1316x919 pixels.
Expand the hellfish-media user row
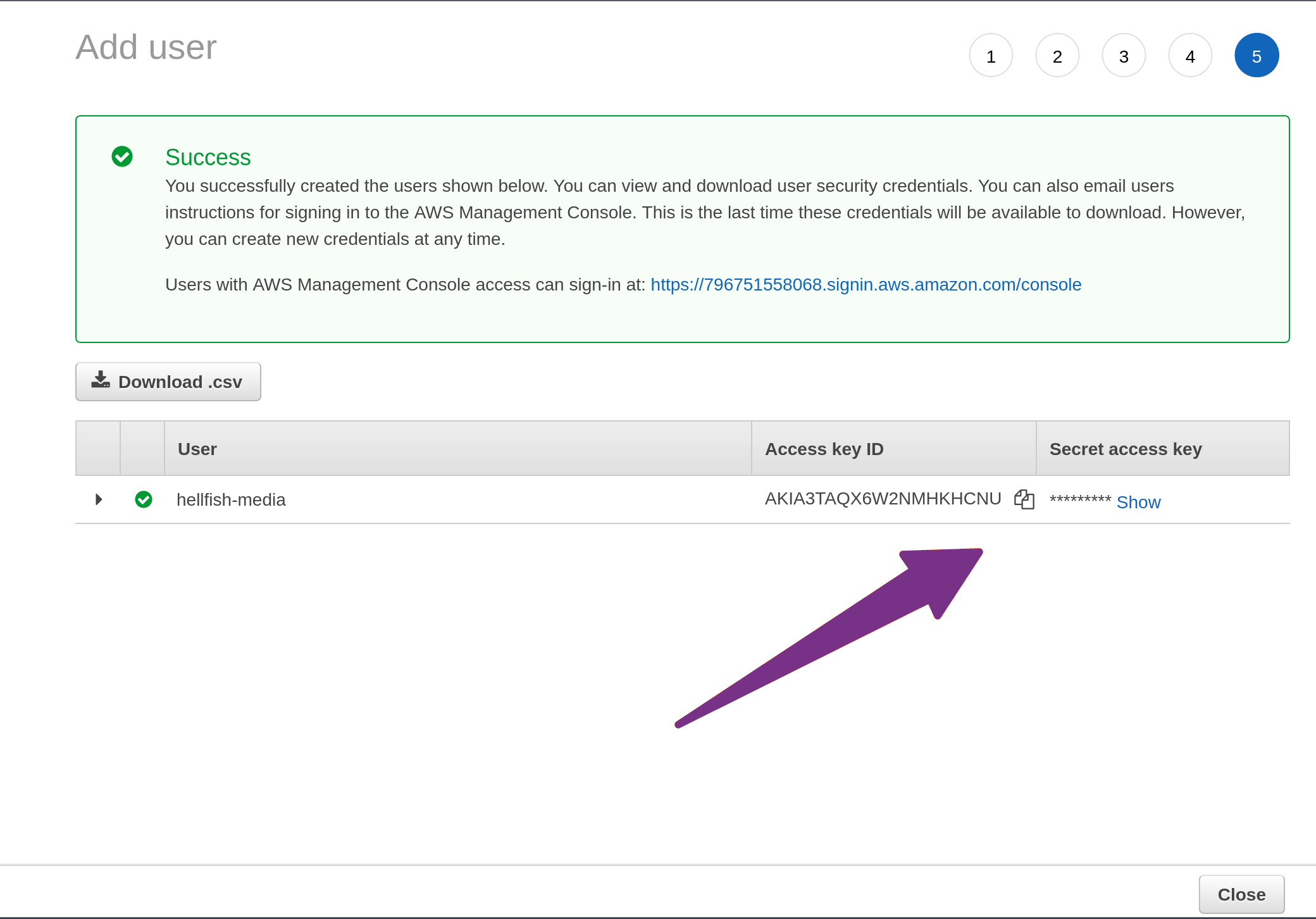99,499
